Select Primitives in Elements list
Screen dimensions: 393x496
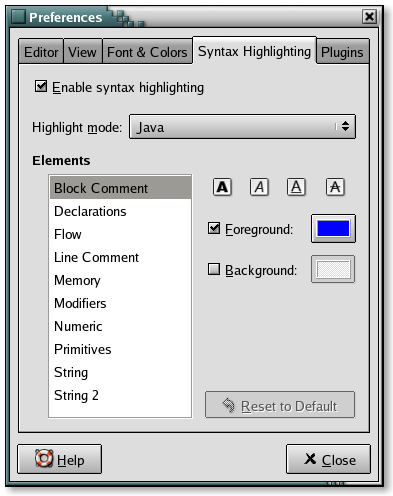120,349
